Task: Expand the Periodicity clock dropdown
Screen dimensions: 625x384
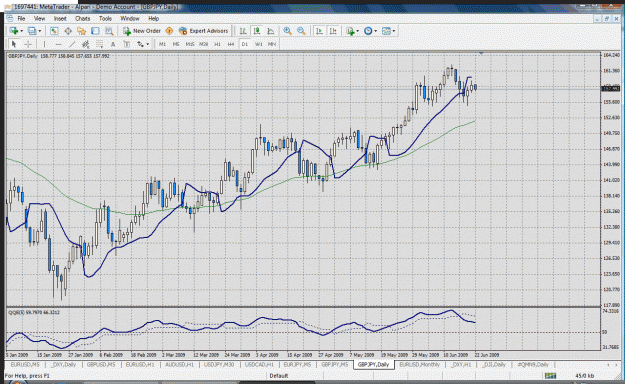Action: [x=375, y=31]
